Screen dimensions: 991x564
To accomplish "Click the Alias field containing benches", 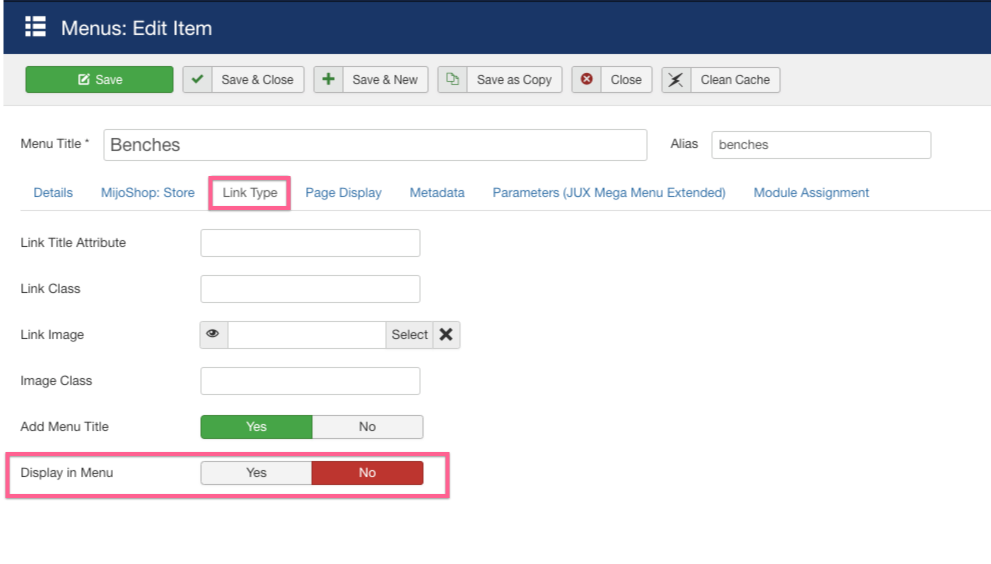I will point(821,145).
